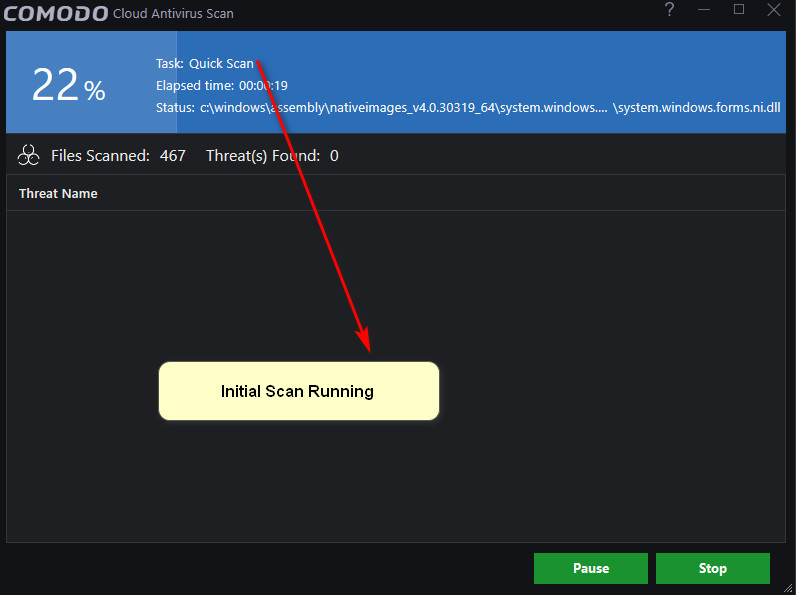Viewport: 796px width, 595px height.
Task: Grab the window resize grip corner
Action: 788,588
